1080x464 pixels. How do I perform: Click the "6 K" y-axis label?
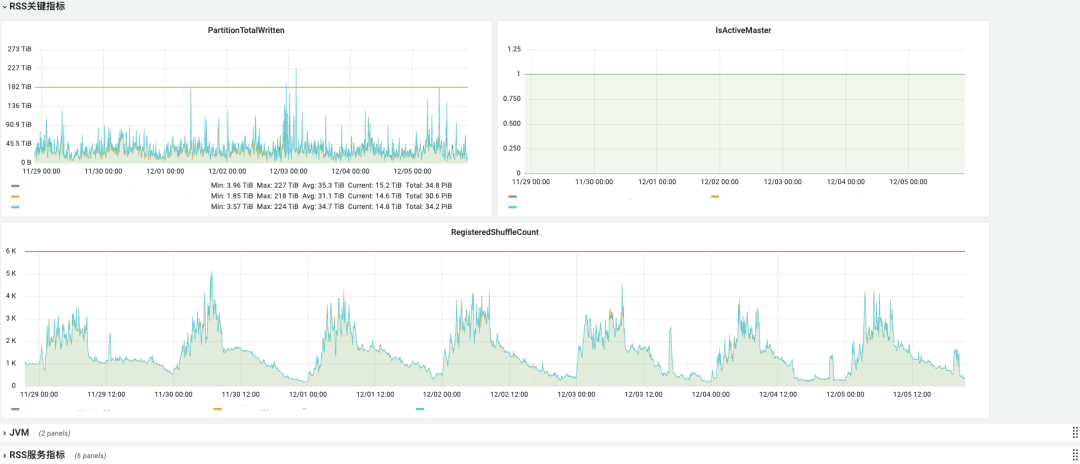pos(11,251)
